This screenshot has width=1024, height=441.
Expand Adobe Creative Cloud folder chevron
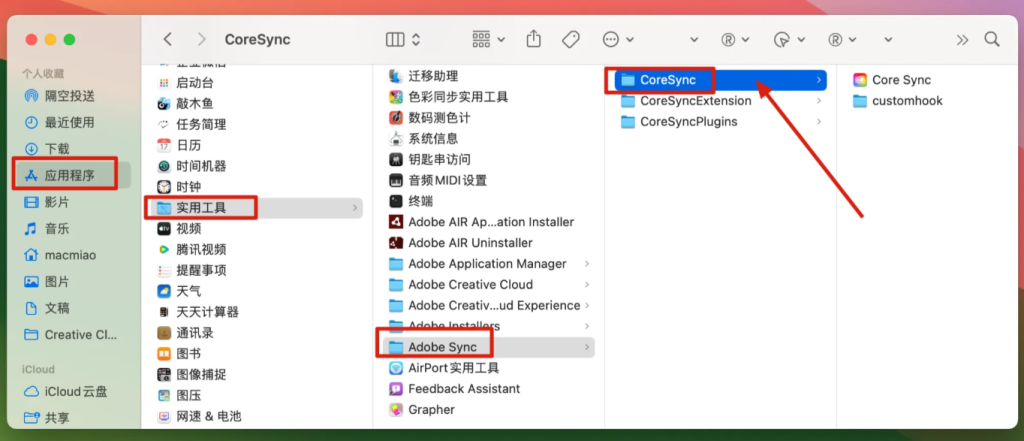[x=587, y=285]
